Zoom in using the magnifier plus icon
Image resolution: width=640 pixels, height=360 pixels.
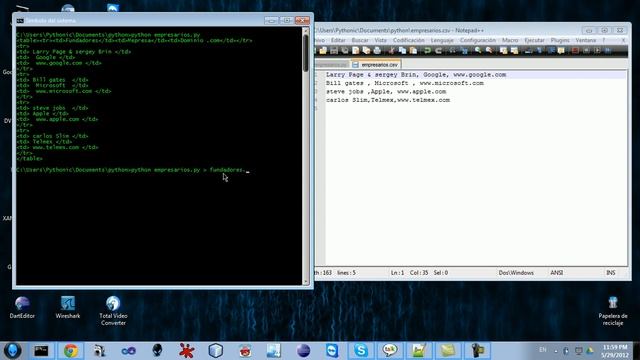point(478,51)
